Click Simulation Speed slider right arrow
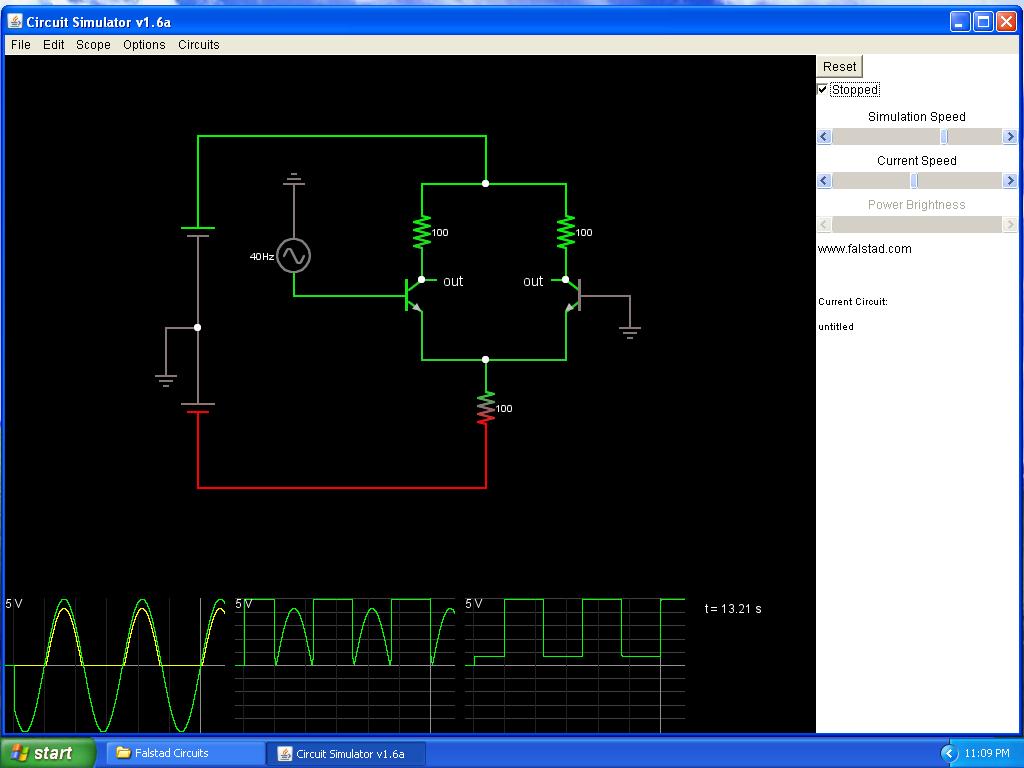Screen dimensions: 1024x768 click(x=1009, y=137)
